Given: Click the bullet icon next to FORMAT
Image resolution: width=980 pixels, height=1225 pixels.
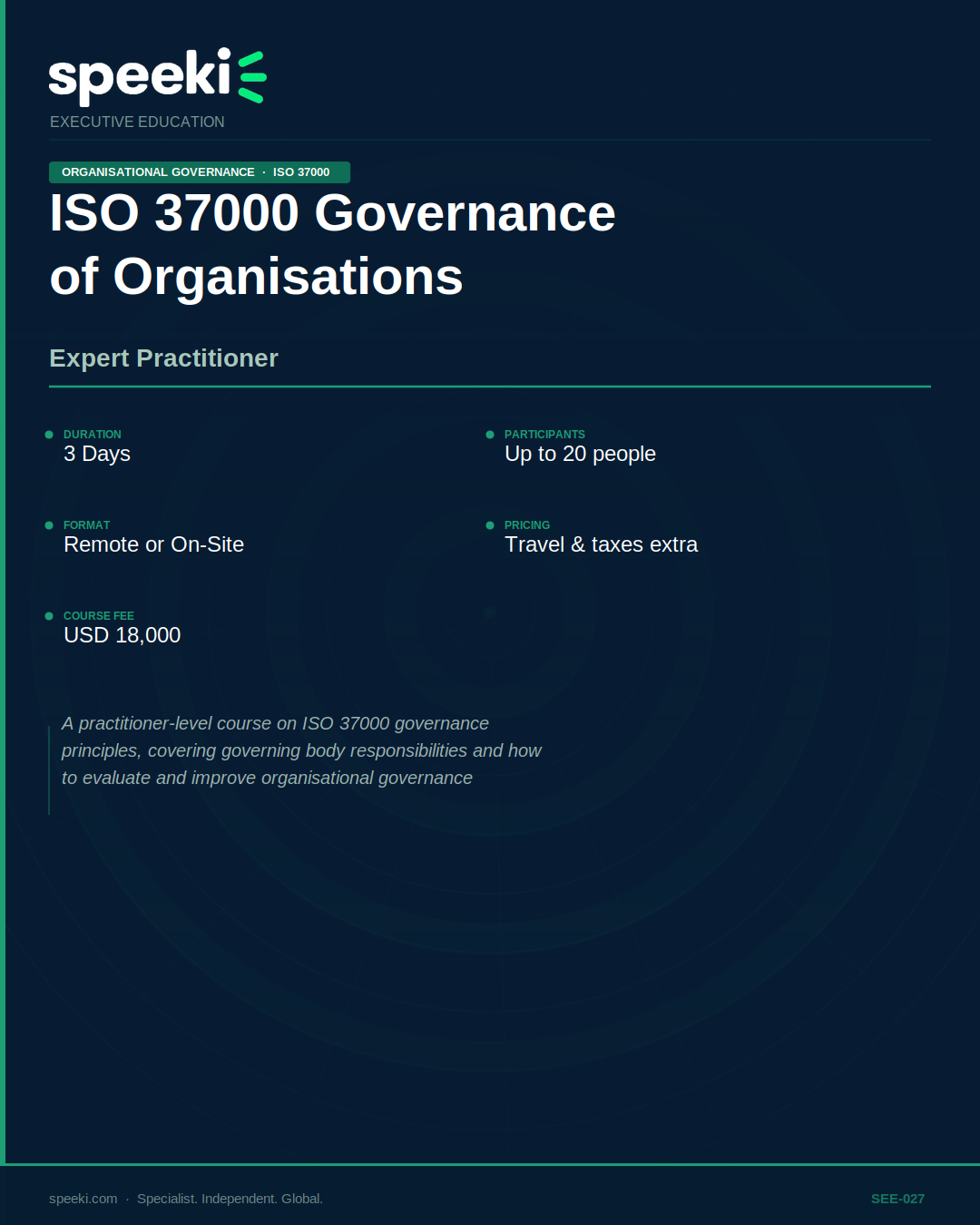Looking at the screenshot, I should (49, 525).
